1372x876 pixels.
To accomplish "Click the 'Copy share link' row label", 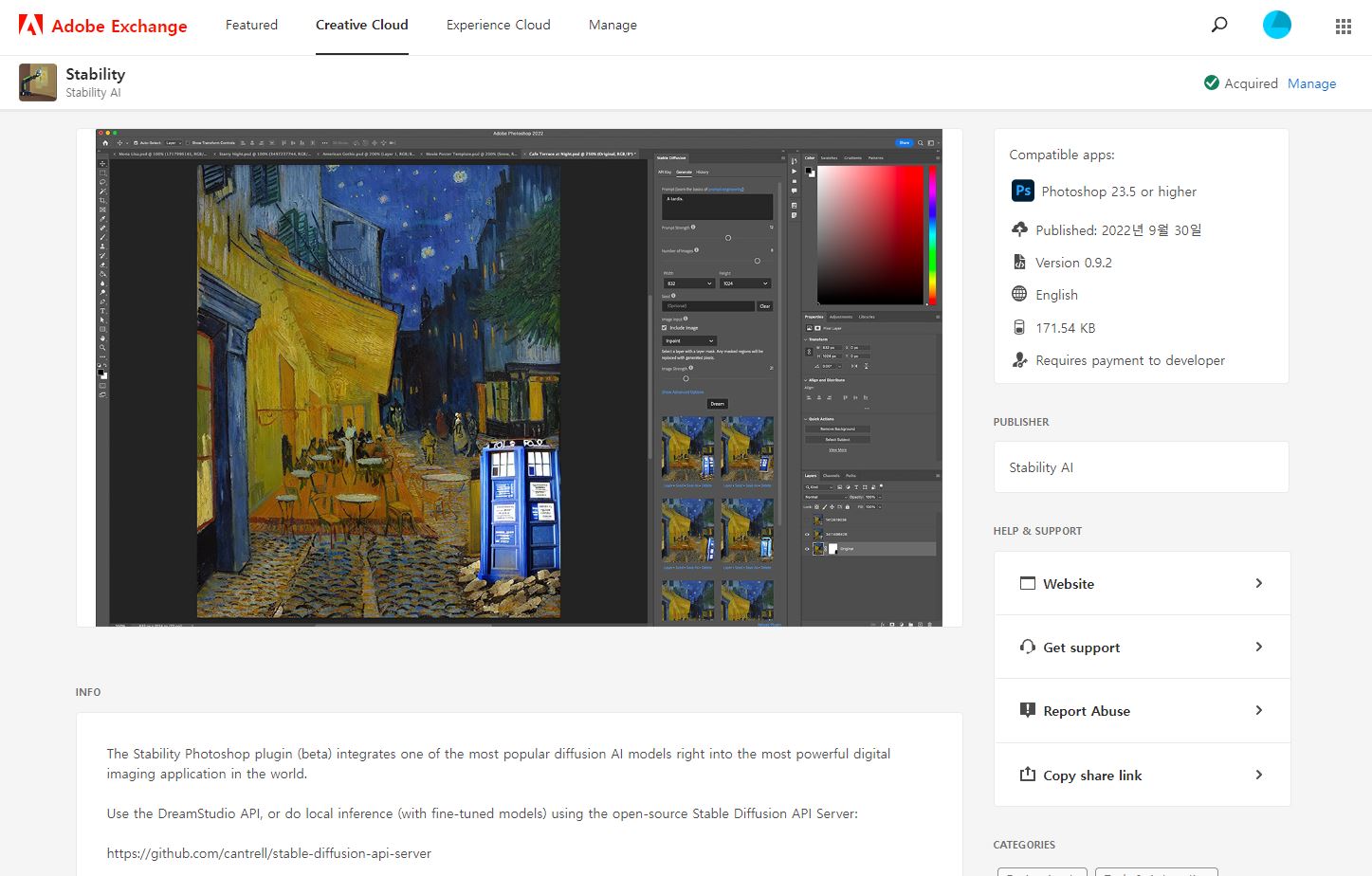I will pyautogui.click(x=1092, y=776).
